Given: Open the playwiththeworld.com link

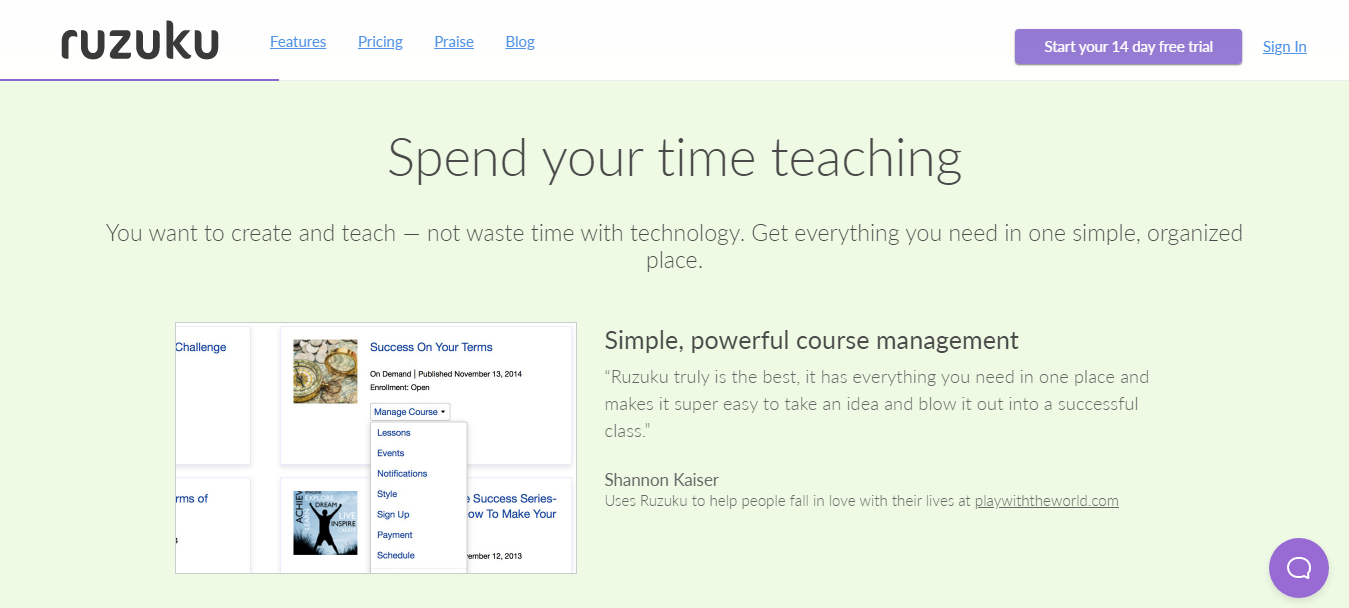Looking at the screenshot, I should [x=1046, y=501].
